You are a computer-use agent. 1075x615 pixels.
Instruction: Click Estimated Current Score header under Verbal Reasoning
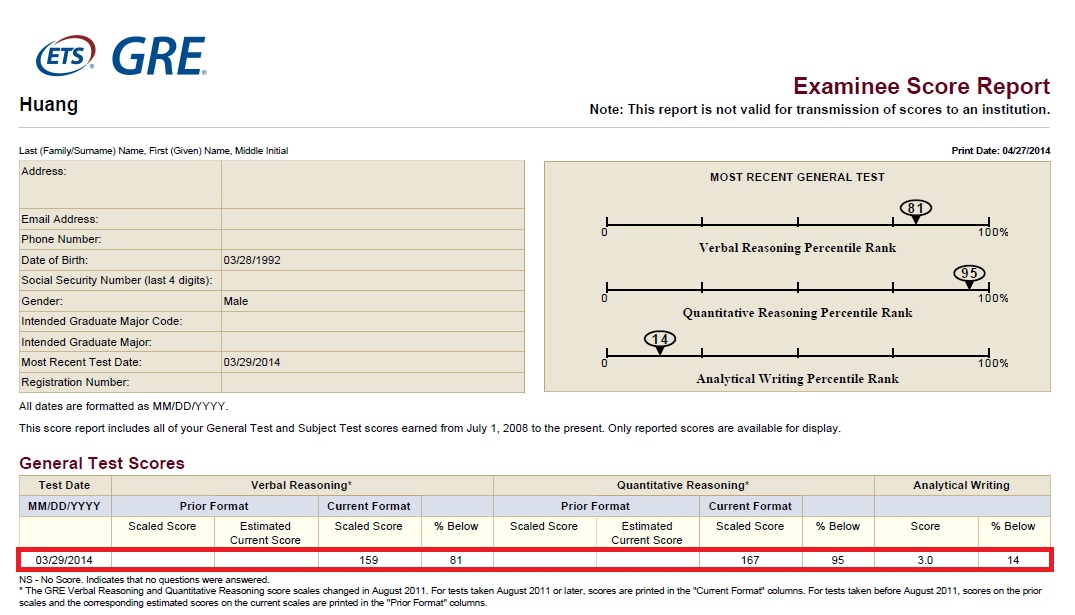tap(265, 533)
